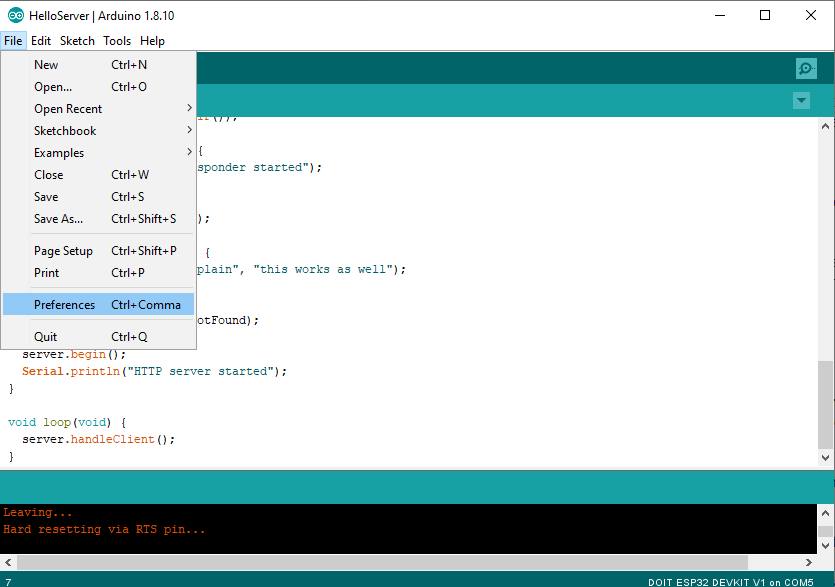The image size is (835, 587).
Task: Click the Arduino logo in title bar
Action: click(15, 15)
